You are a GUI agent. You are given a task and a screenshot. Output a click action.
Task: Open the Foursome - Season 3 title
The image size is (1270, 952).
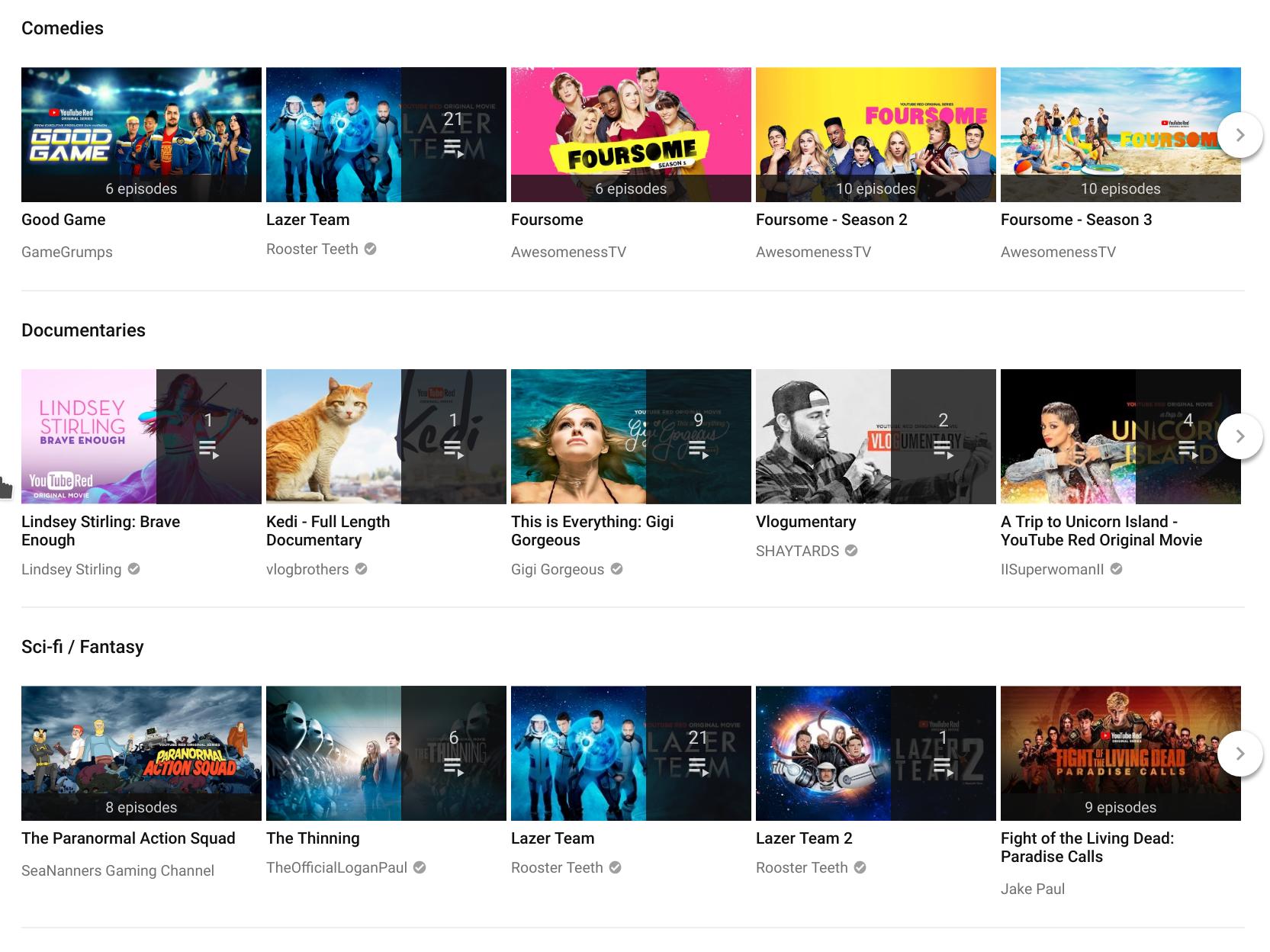click(x=1076, y=220)
